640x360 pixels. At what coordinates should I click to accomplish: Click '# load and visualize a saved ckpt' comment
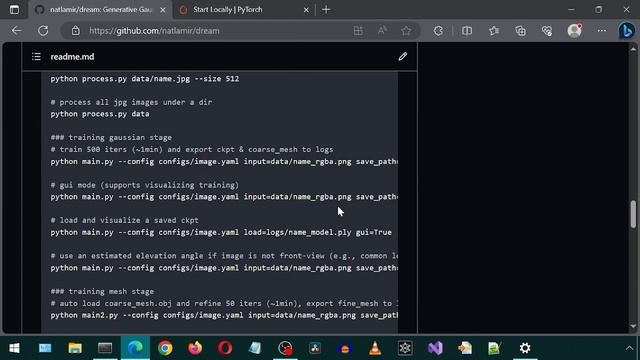click(124, 220)
